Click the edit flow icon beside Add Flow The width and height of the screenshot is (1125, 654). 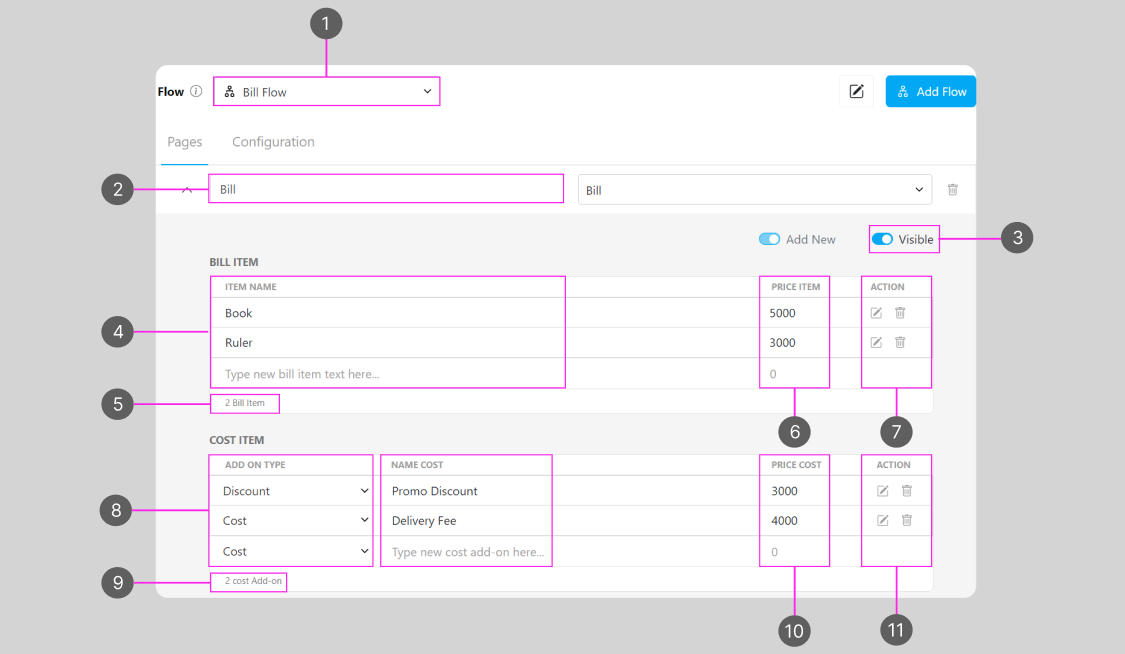(856, 92)
